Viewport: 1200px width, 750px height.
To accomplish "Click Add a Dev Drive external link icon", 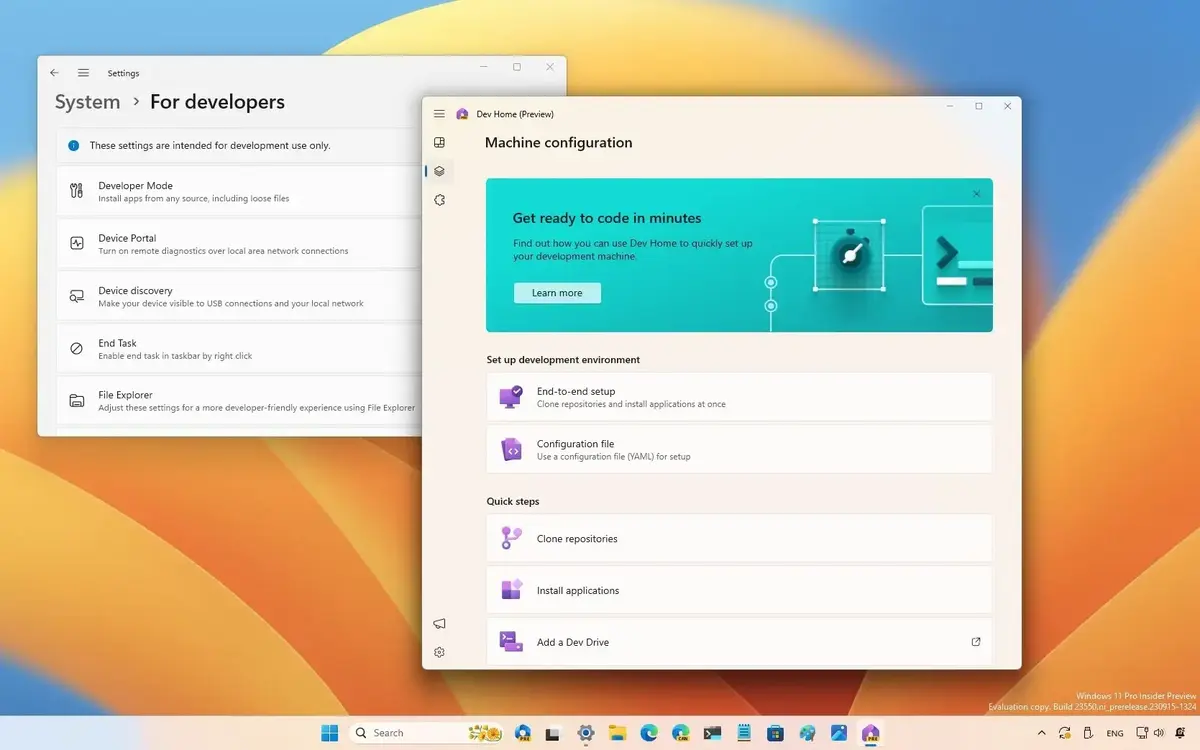I will (x=976, y=642).
